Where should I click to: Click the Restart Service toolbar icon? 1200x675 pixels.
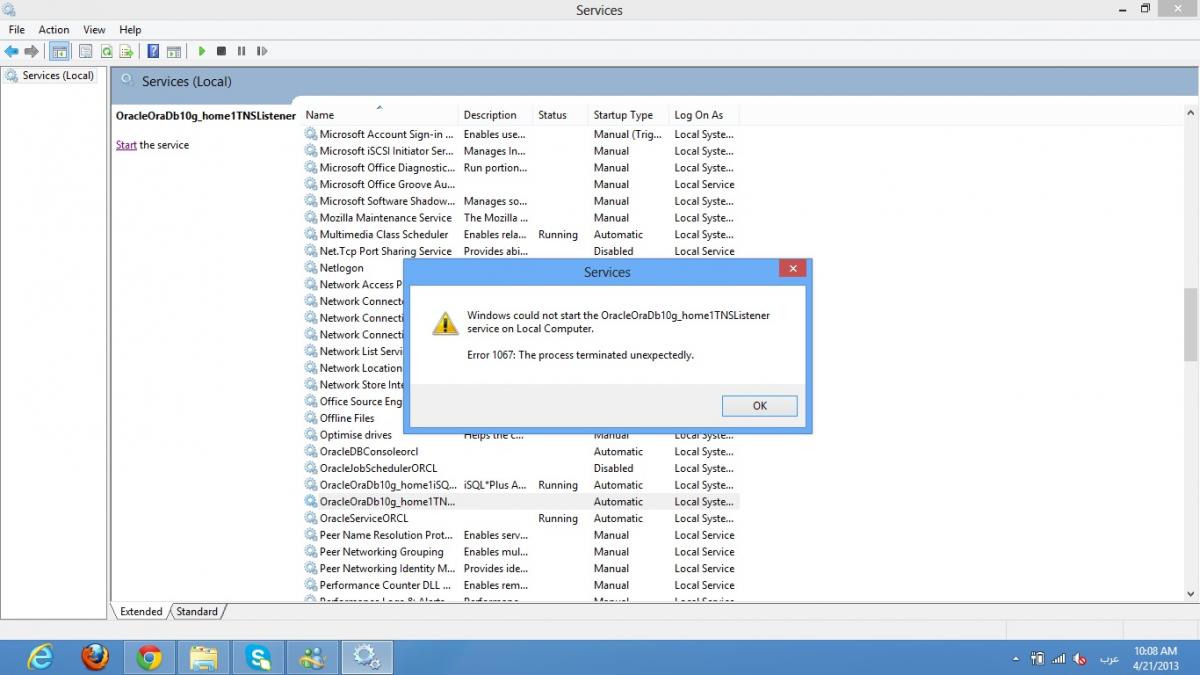262,51
